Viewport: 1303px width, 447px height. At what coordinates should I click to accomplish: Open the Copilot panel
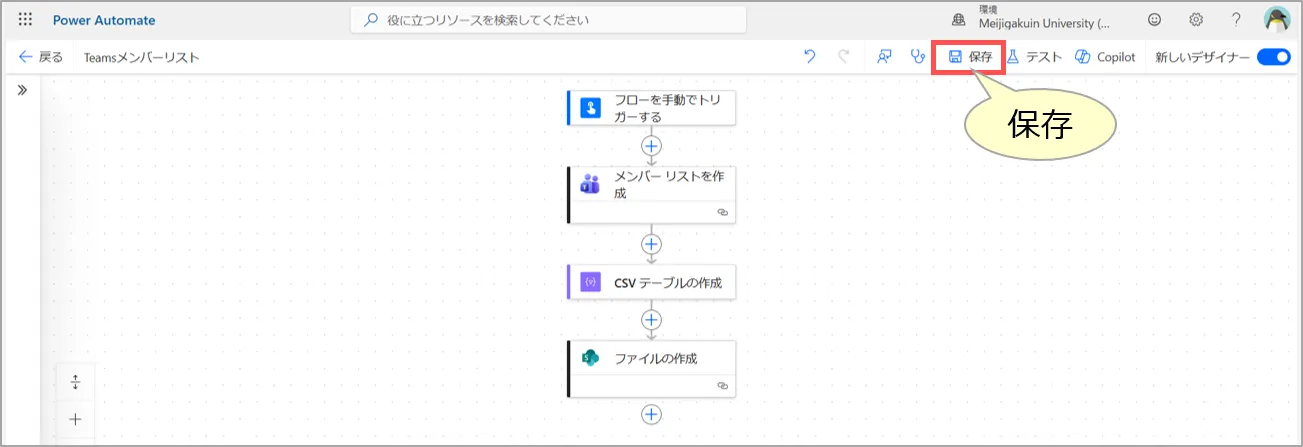1105,57
